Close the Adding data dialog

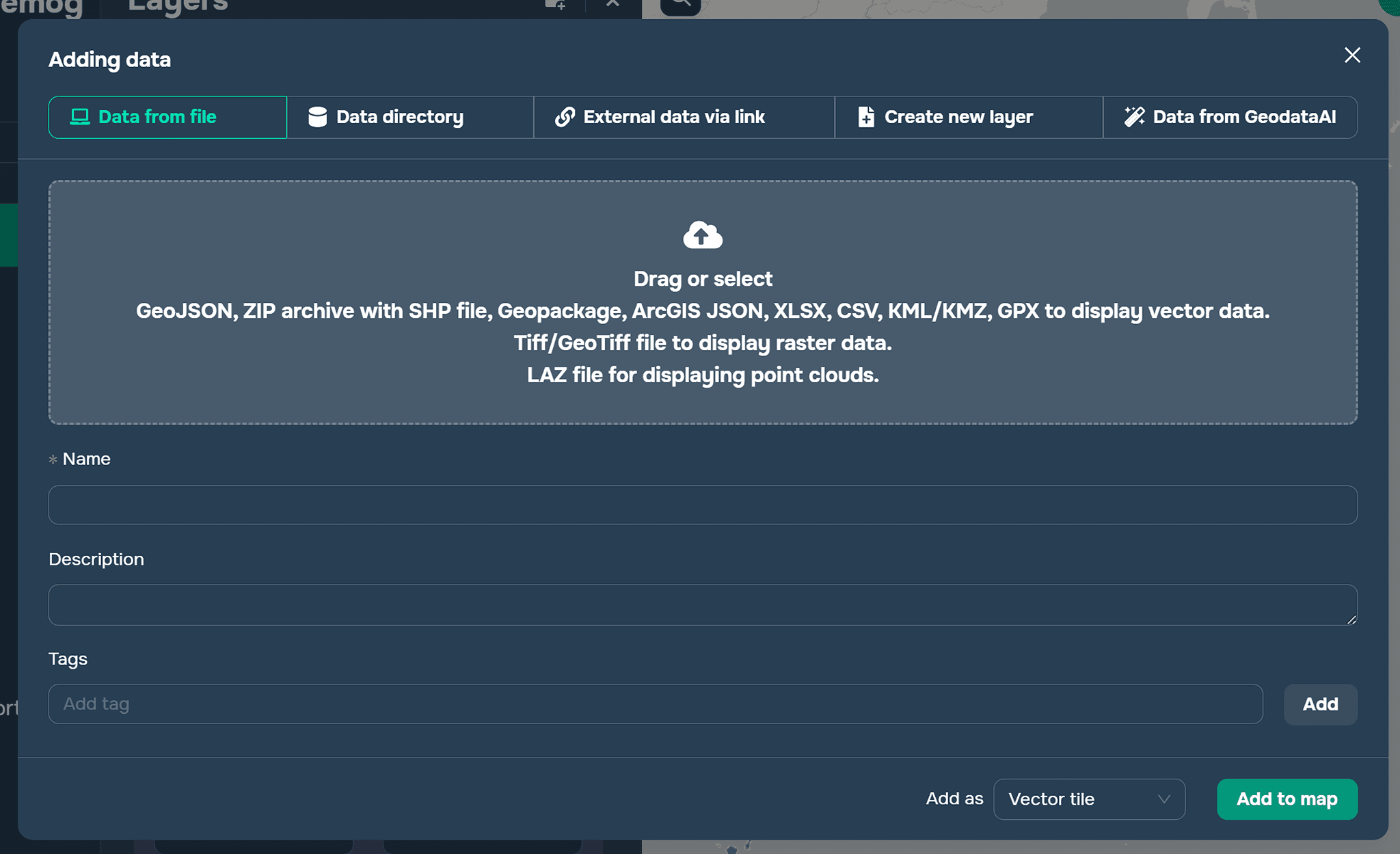[x=1352, y=55]
